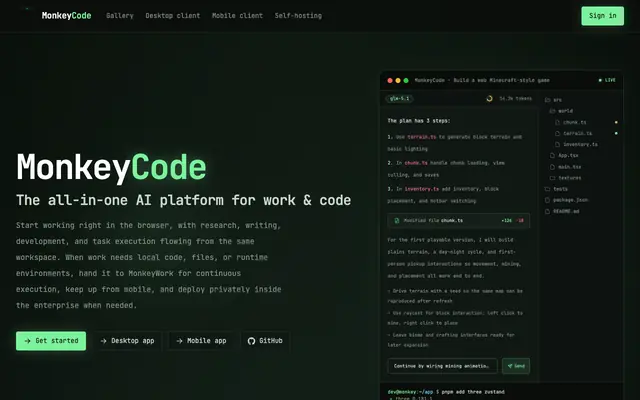The width and height of the screenshot is (640, 400).
Task: Click the dev@monkey terminal prompt
Action: pyautogui.click(x=410, y=392)
